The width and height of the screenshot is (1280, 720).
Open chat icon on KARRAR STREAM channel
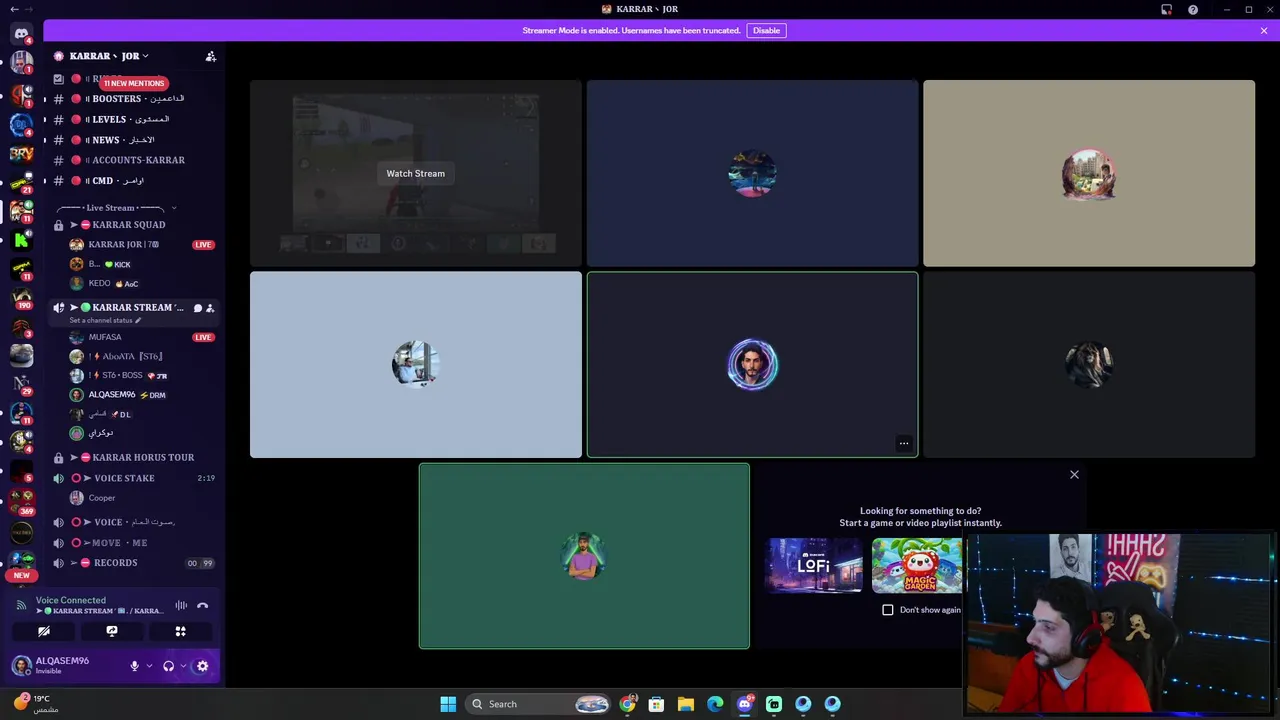pyautogui.click(x=197, y=308)
